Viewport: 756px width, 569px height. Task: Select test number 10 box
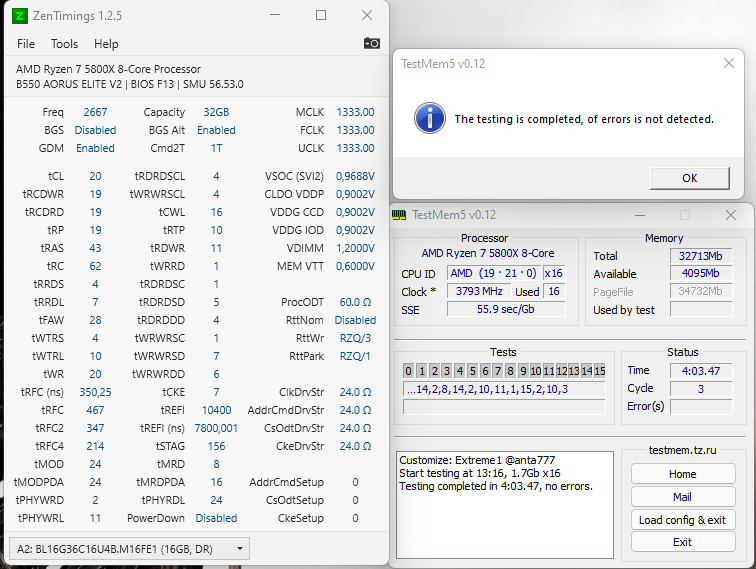click(536, 371)
